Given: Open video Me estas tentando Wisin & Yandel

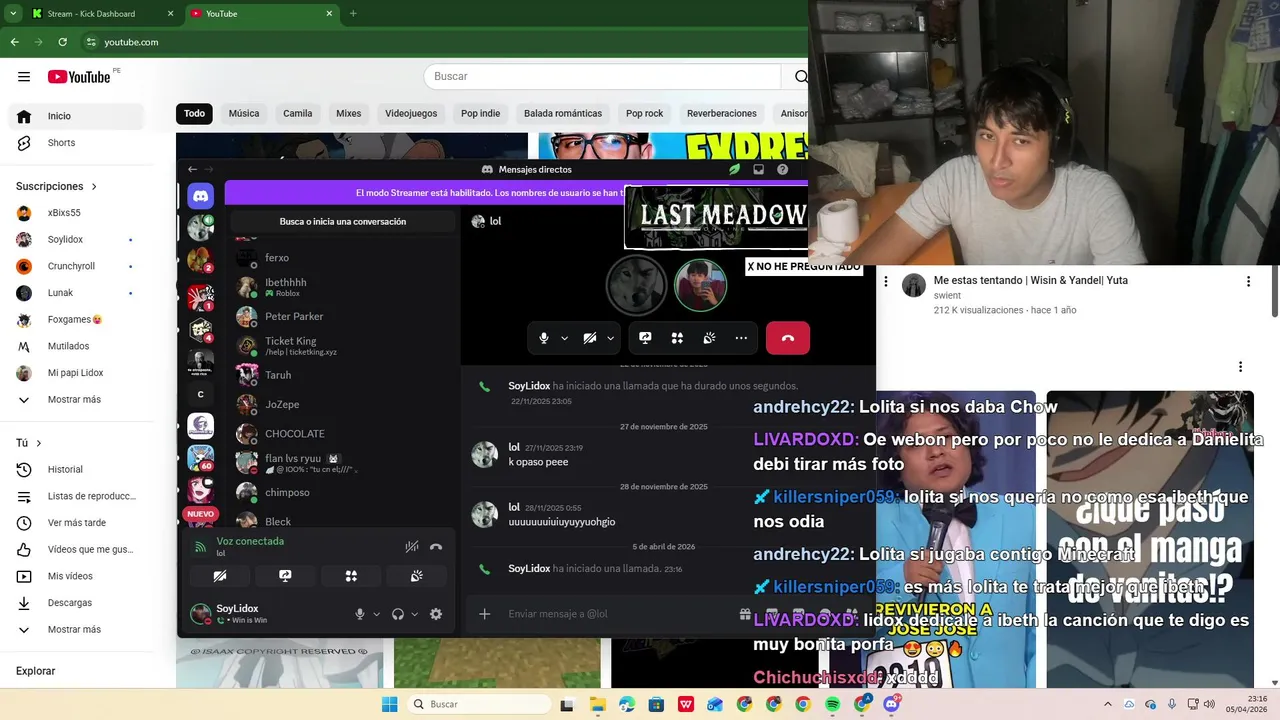Looking at the screenshot, I should click(1030, 281).
